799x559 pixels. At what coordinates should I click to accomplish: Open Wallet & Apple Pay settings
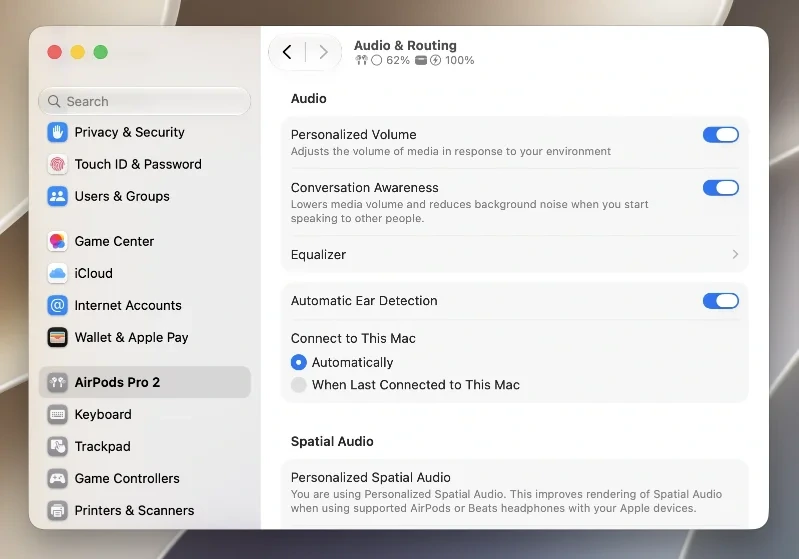(145, 337)
